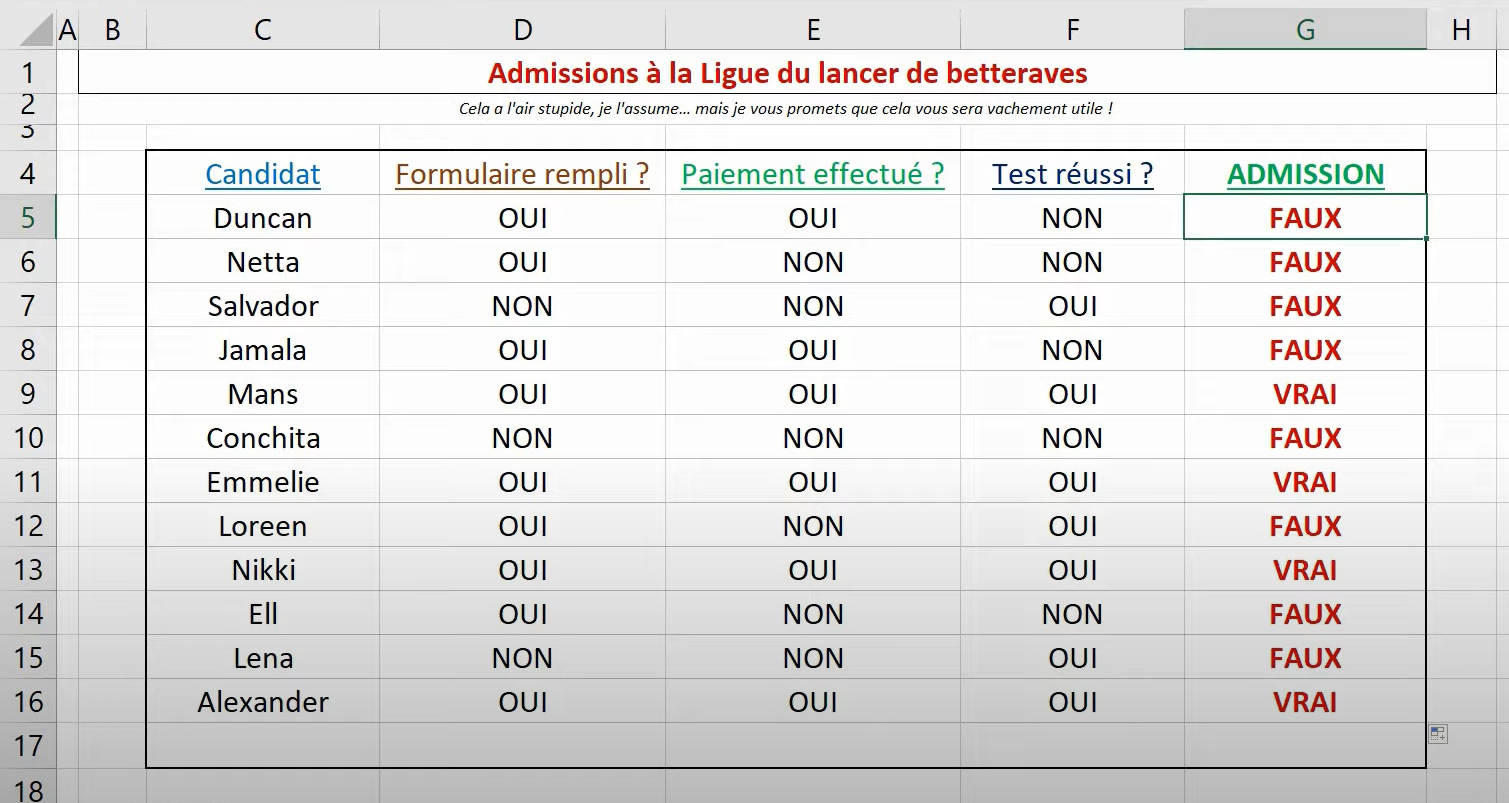Select the cell containing Duncan

(x=263, y=218)
